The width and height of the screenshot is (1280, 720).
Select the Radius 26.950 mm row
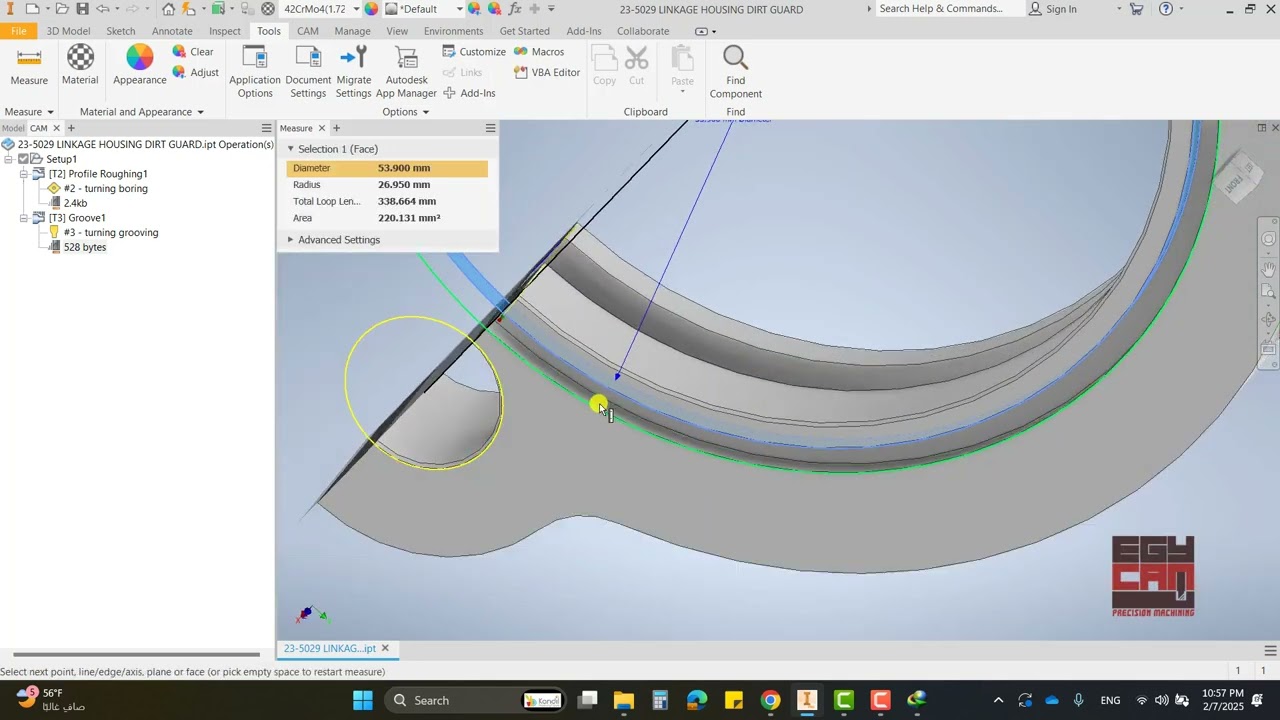387,185
